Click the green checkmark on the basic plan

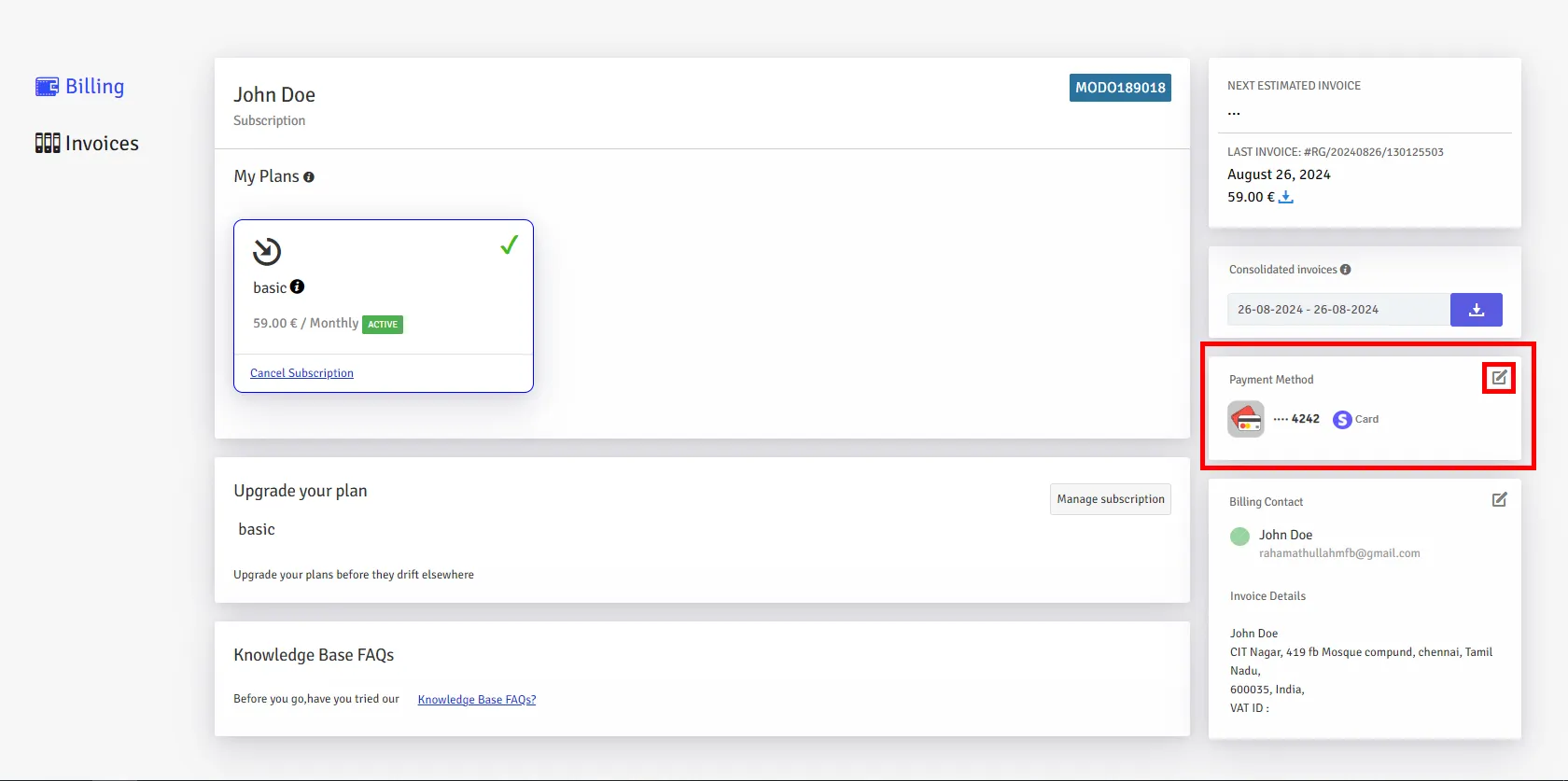point(509,244)
